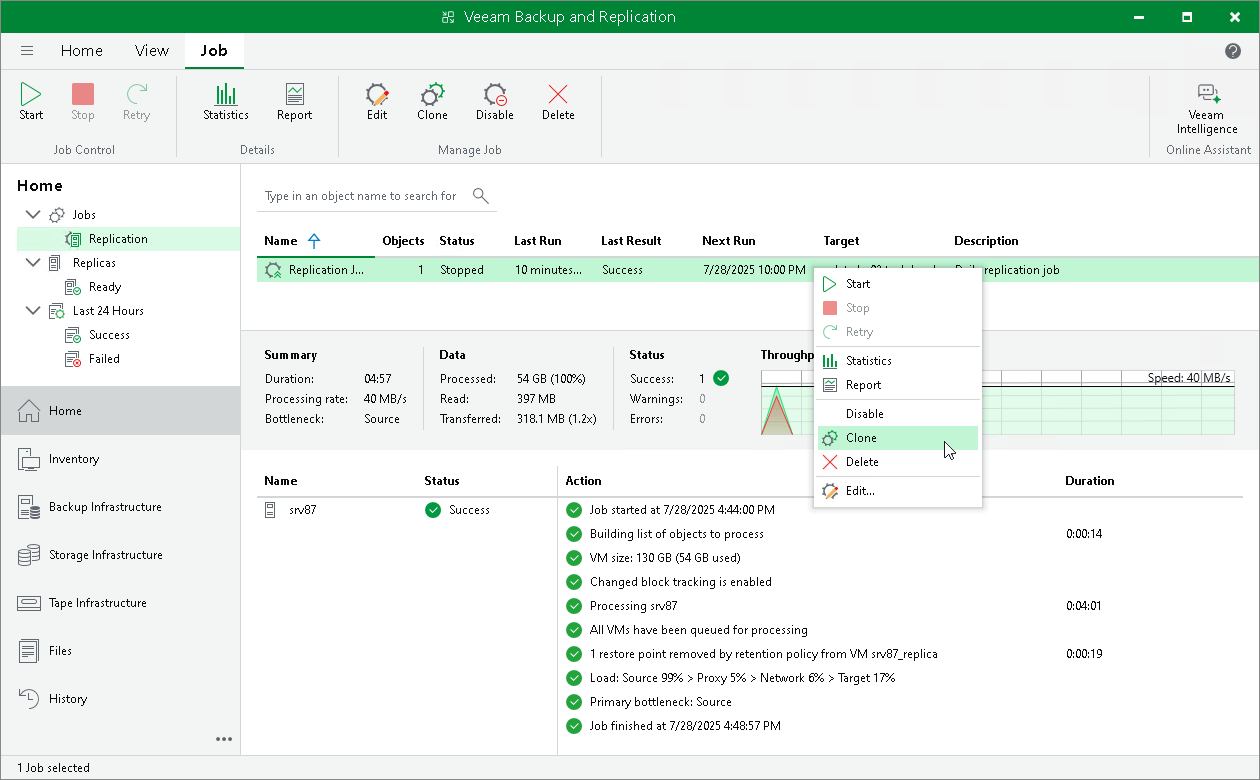Click the Target column header
This screenshot has height=780, width=1260.
(841, 241)
